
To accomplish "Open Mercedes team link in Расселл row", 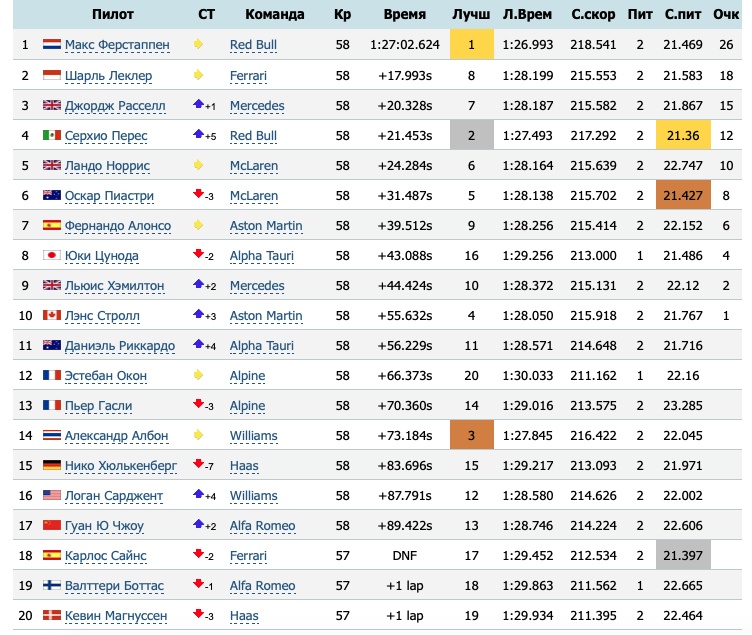I will 257,106.
